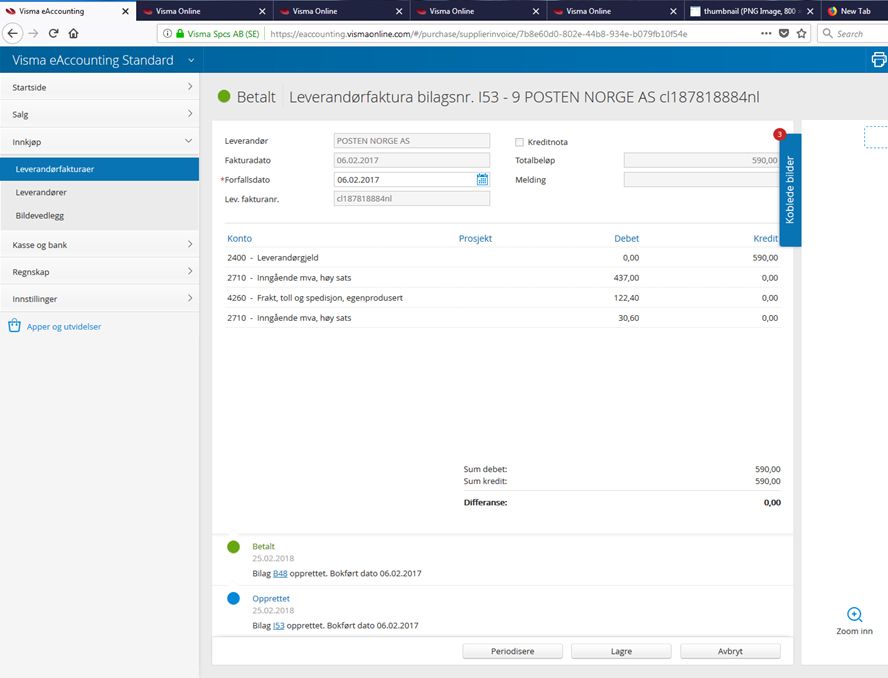
Task: Click the green padlock security icon
Action: coord(180,33)
